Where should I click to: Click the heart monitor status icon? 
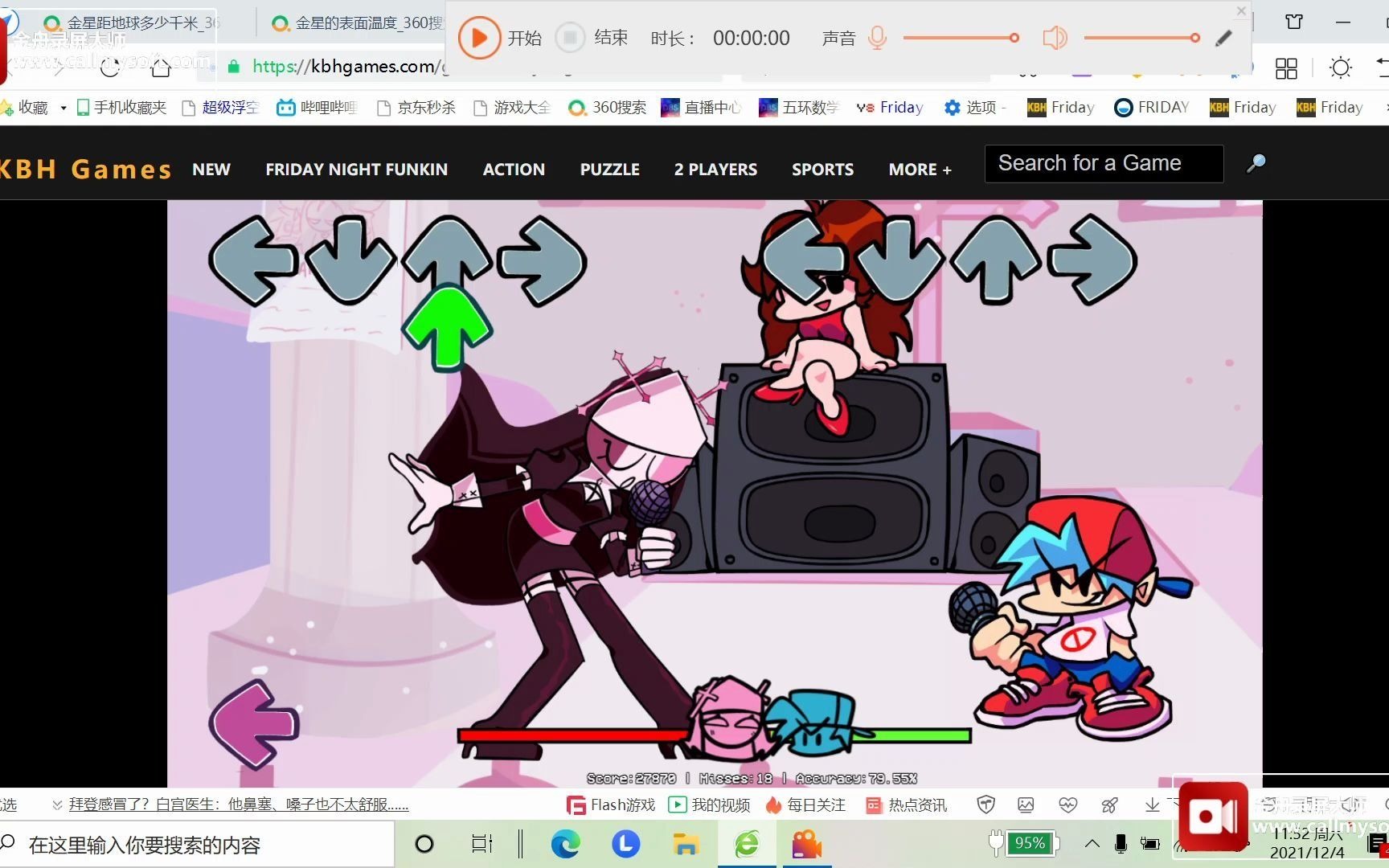click(1067, 805)
